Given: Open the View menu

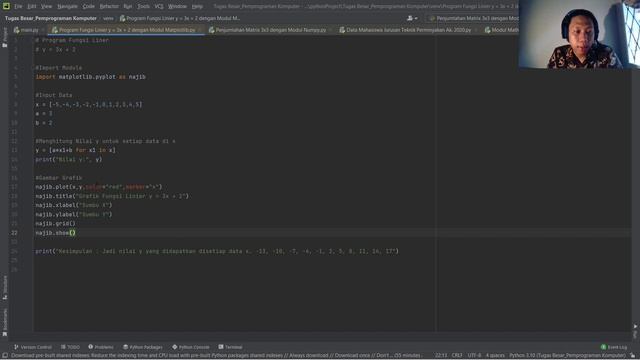Looking at the screenshot, I should [x=46, y=7].
